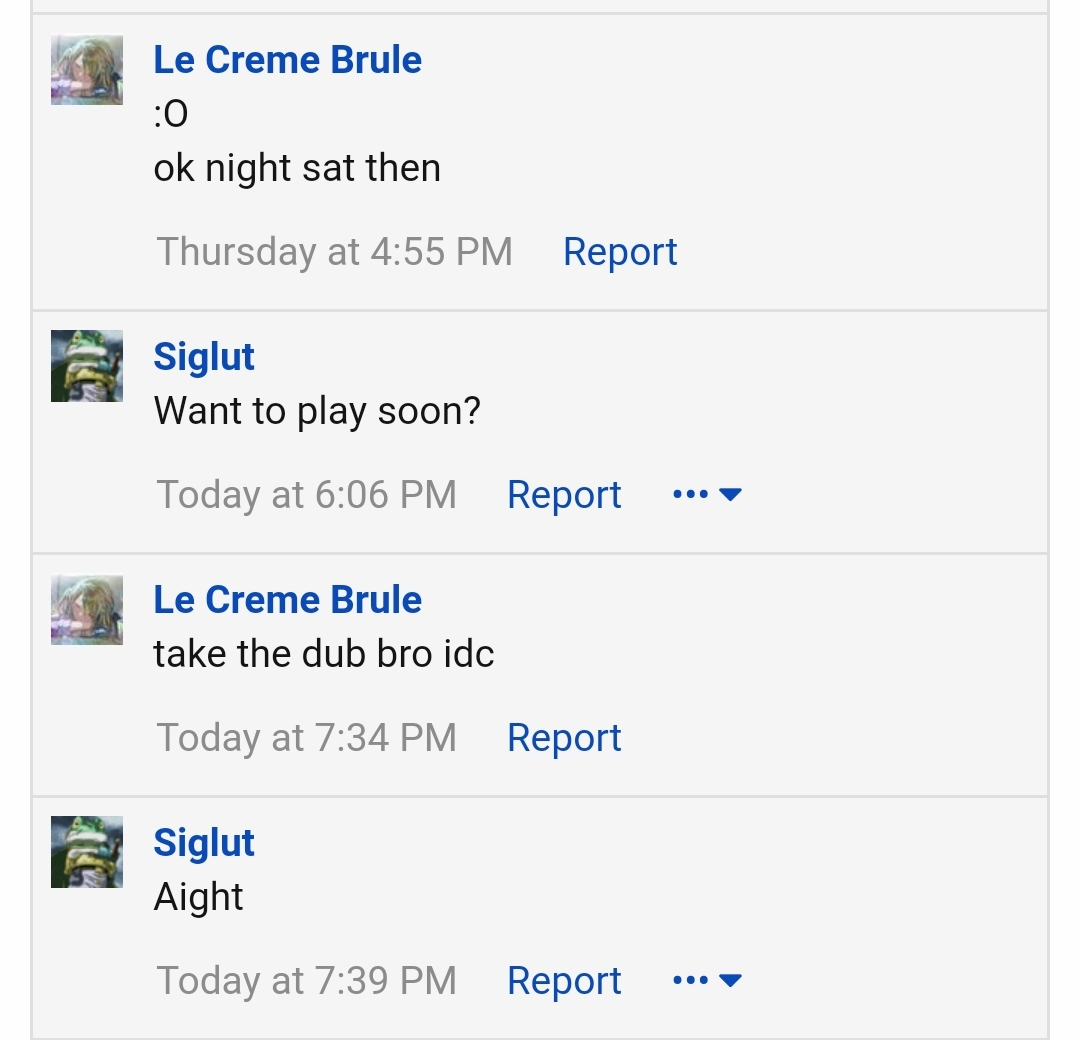The height and width of the screenshot is (1040, 1080).
Task: Report the Thursday 4:55 PM message
Action: (620, 252)
